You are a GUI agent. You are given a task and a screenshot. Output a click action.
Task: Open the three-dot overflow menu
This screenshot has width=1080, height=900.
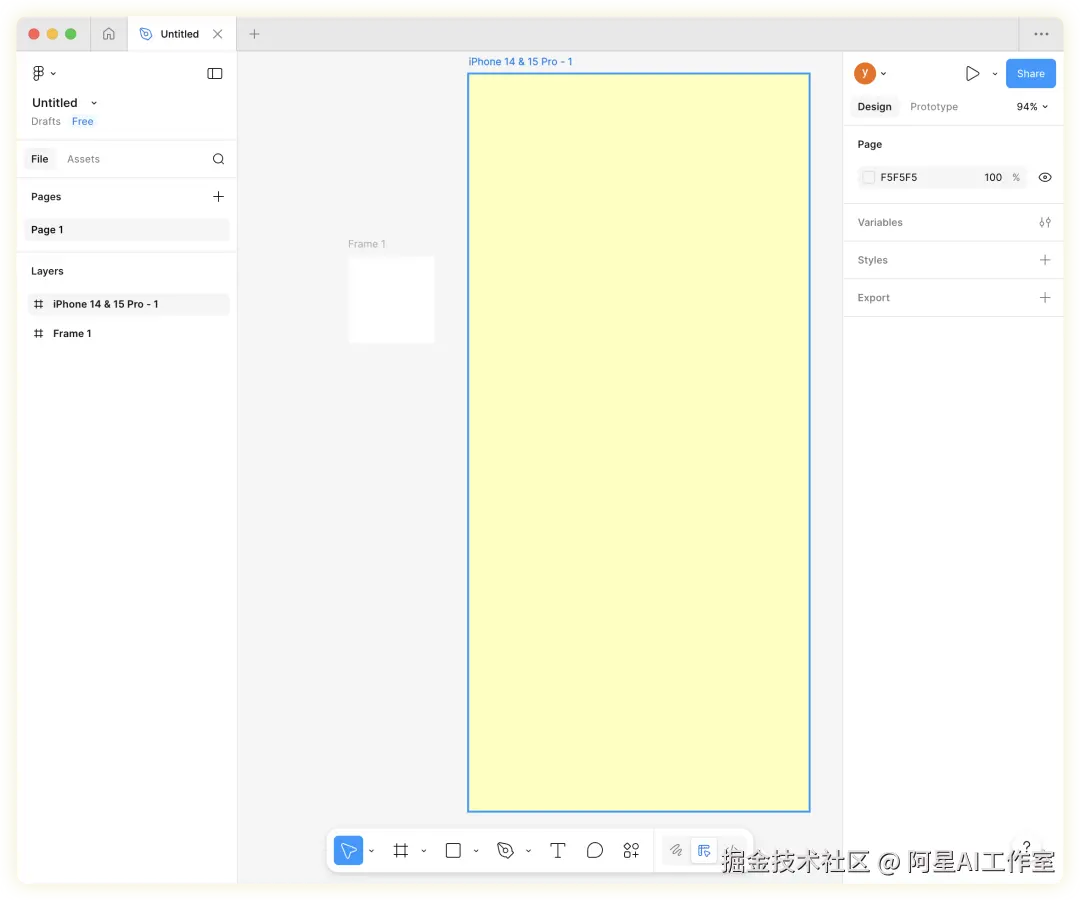[x=1041, y=34]
